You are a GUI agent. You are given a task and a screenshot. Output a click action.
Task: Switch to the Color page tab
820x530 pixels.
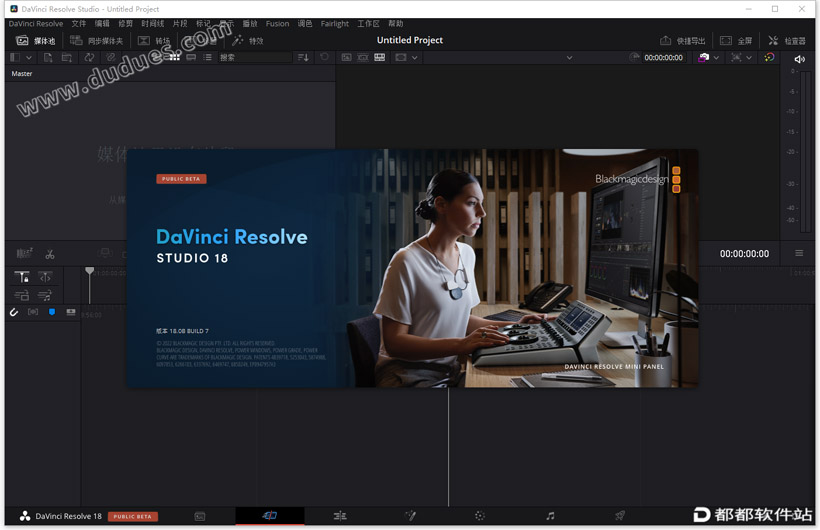(480, 516)
